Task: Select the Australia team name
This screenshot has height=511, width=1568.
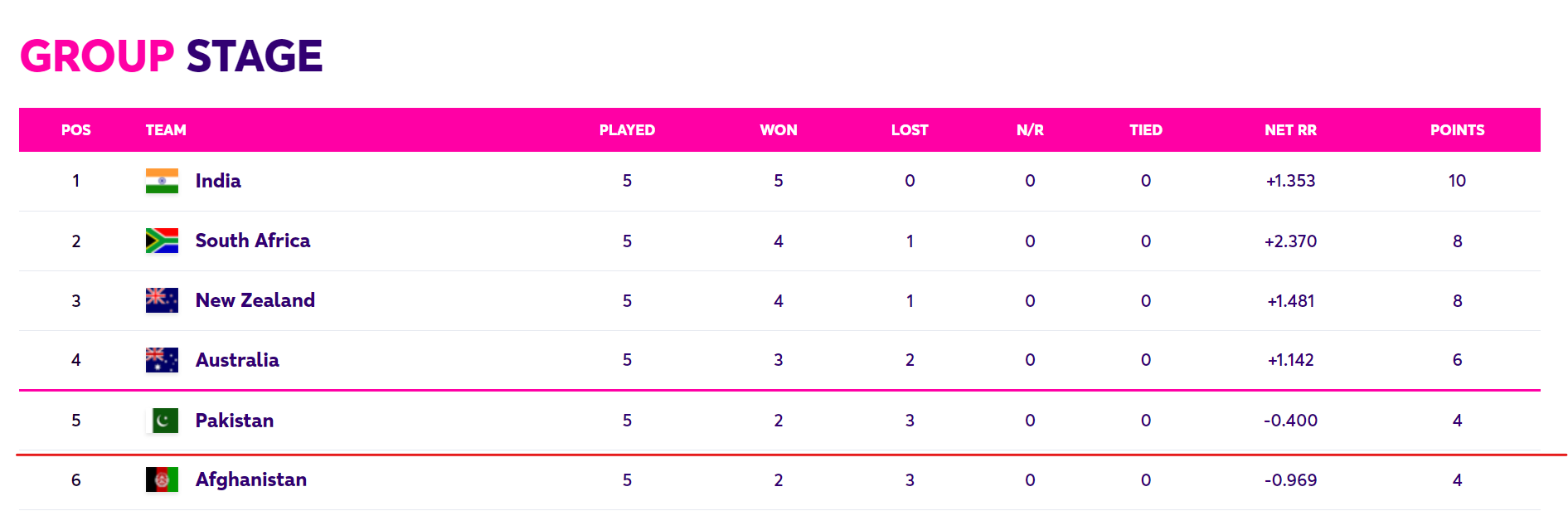Action: (x=237, y=360)
